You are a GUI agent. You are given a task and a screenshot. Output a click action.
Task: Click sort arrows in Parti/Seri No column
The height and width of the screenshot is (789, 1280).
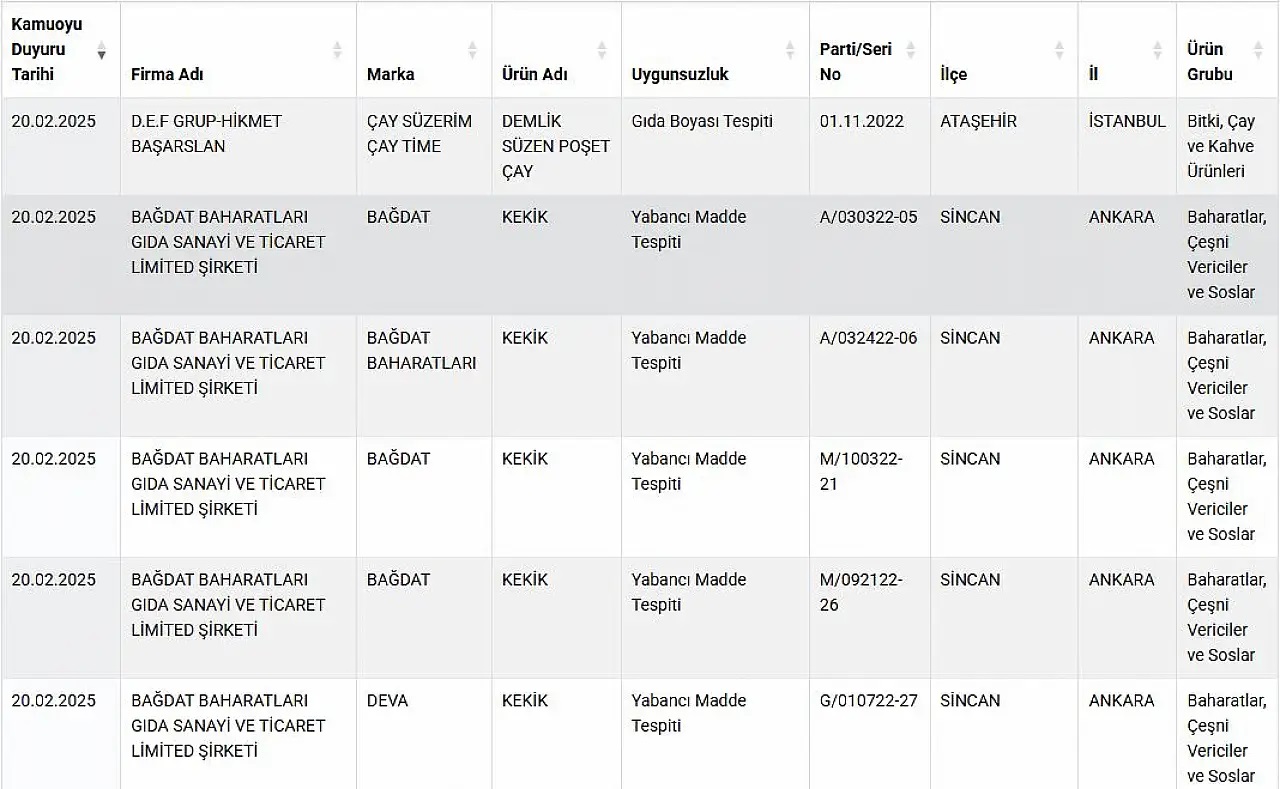click(911, 49)
